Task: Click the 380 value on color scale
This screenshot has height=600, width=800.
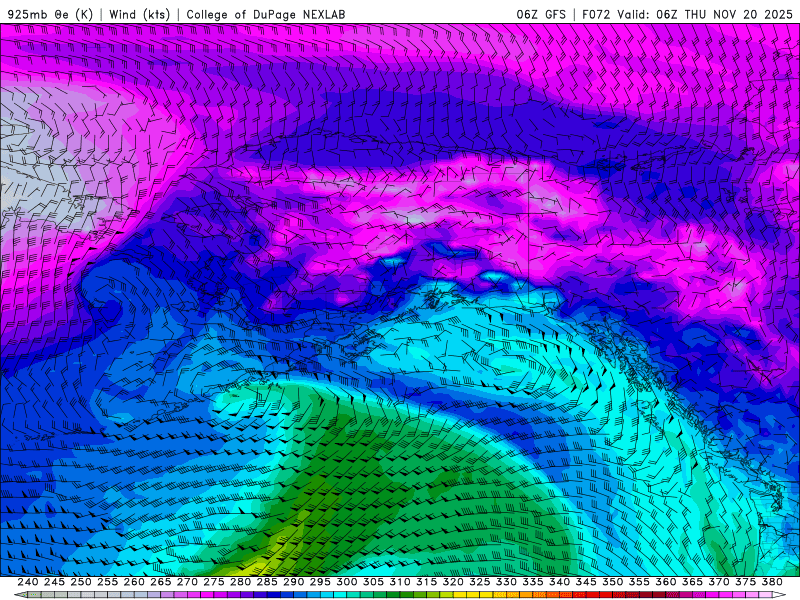Action: (772, 582)
